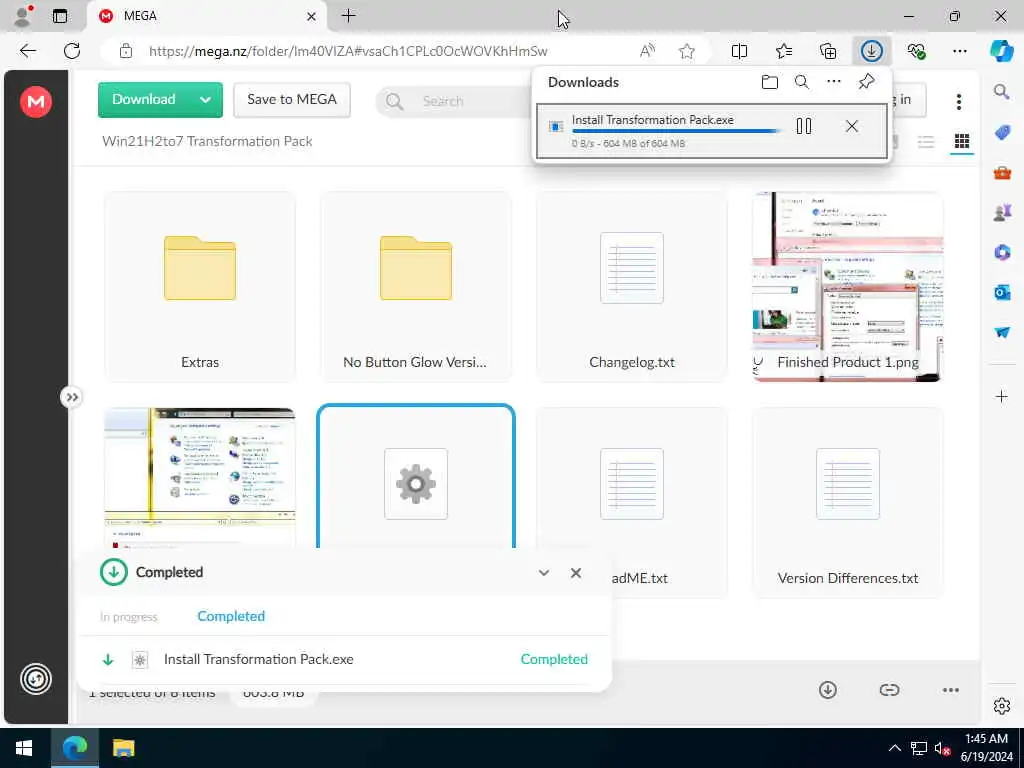The image size is (1024, 768).
Task: Close the Completed transfers panel
Action: [576, 573]
